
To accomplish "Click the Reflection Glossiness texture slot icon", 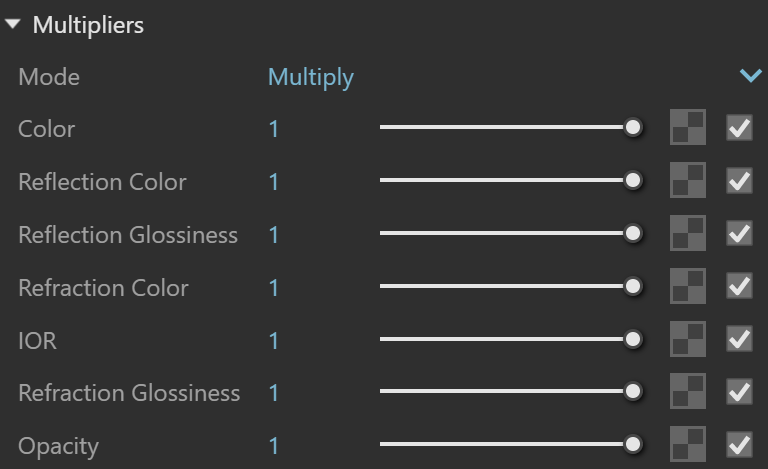I will coord(688,233).
